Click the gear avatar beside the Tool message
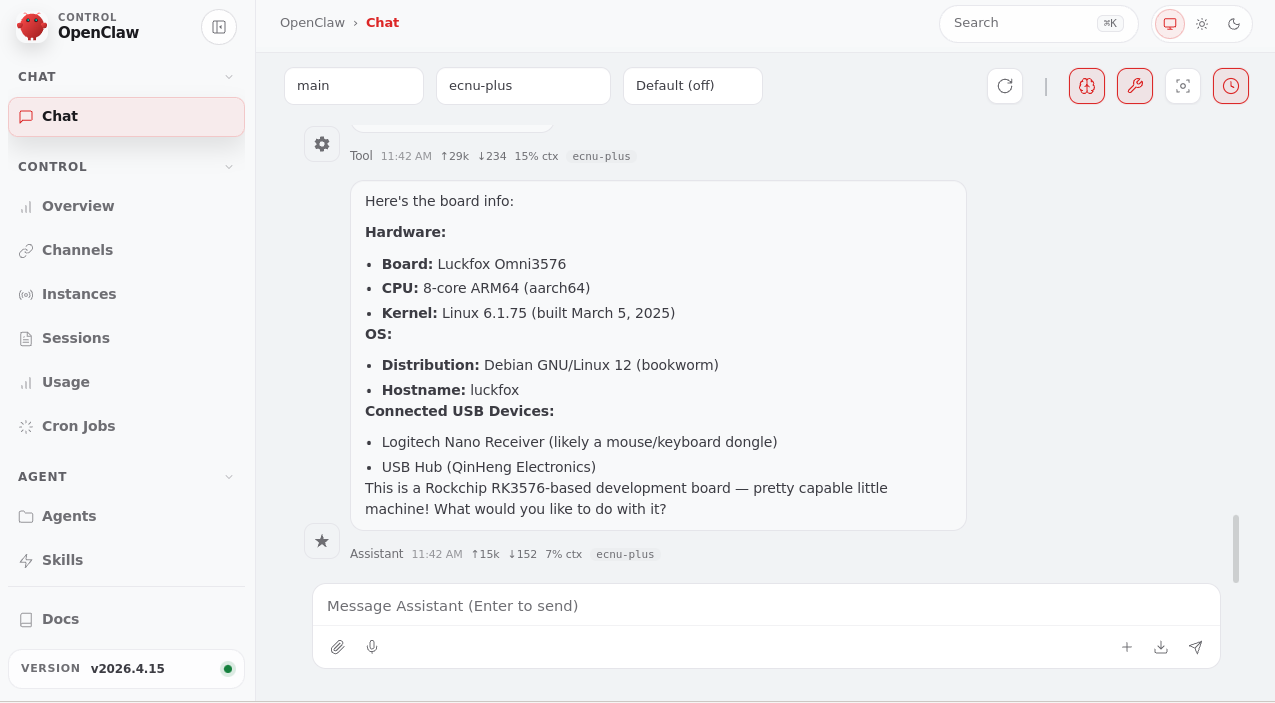 [x=322, y=144]
